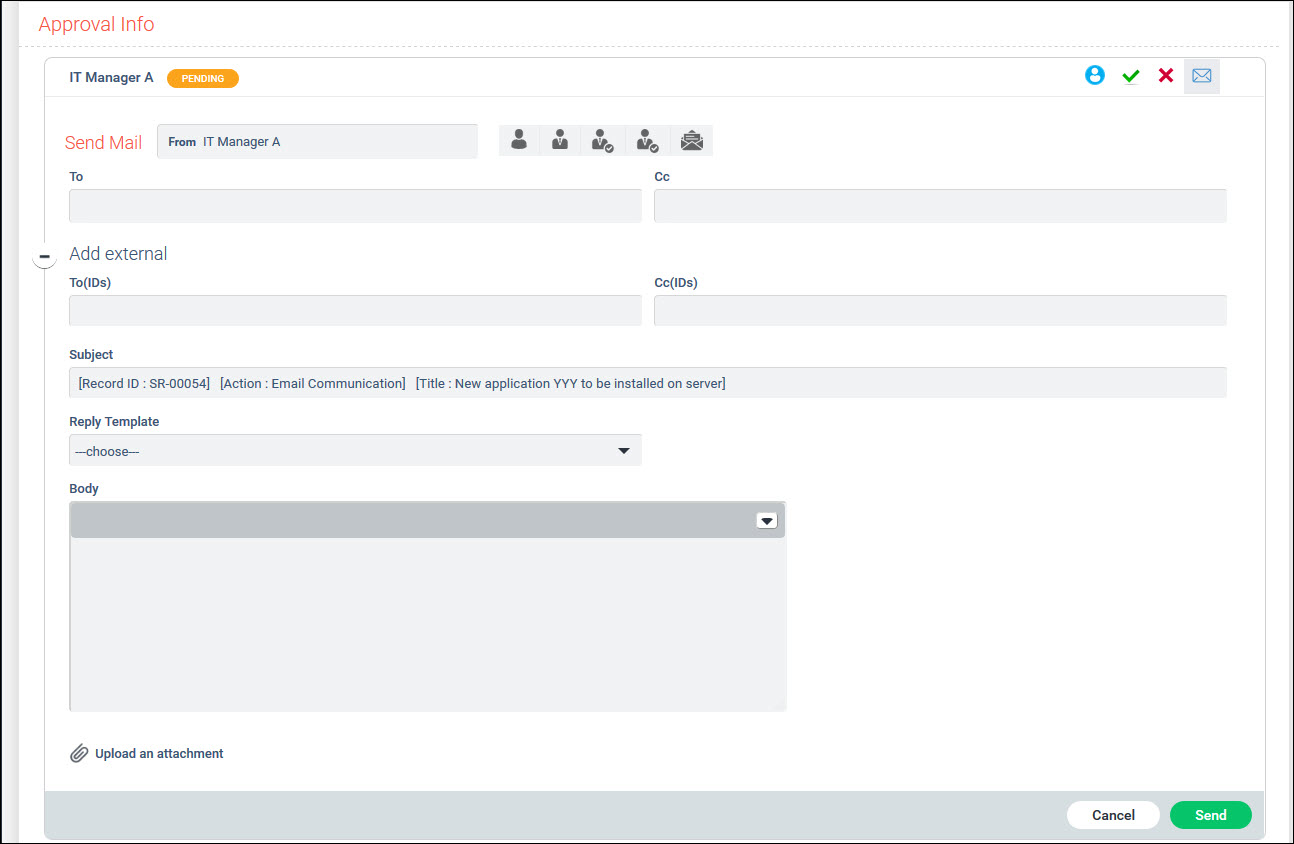
Task: Click into the To recipients field
Action: 355,206
